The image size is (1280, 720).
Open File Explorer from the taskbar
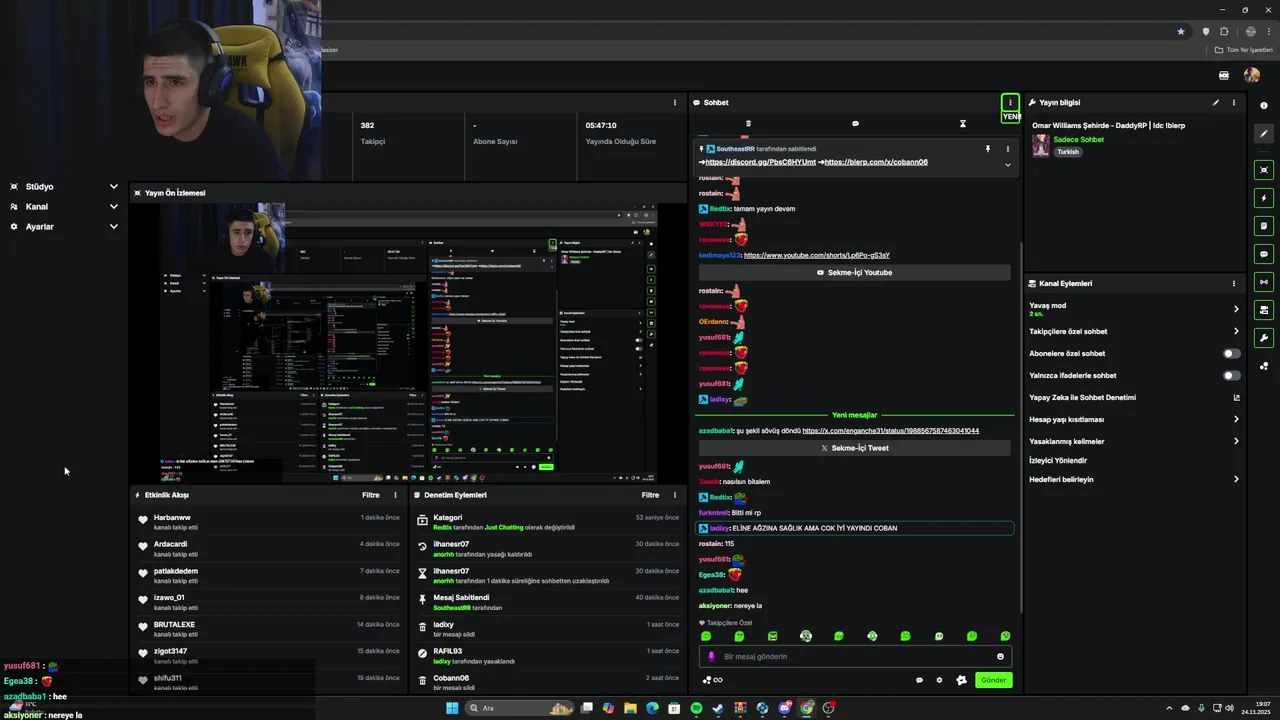click(630, 708)
